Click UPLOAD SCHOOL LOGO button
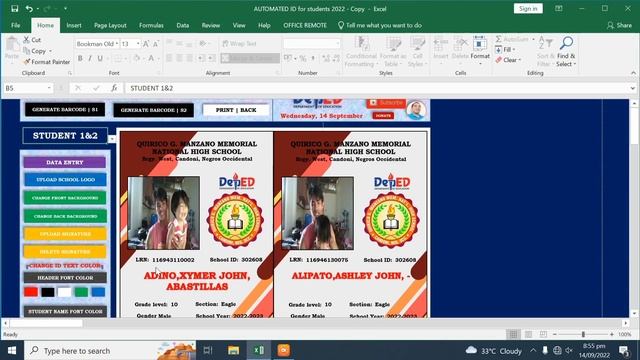Screen dimensions: 640x360 pos(65,180)
